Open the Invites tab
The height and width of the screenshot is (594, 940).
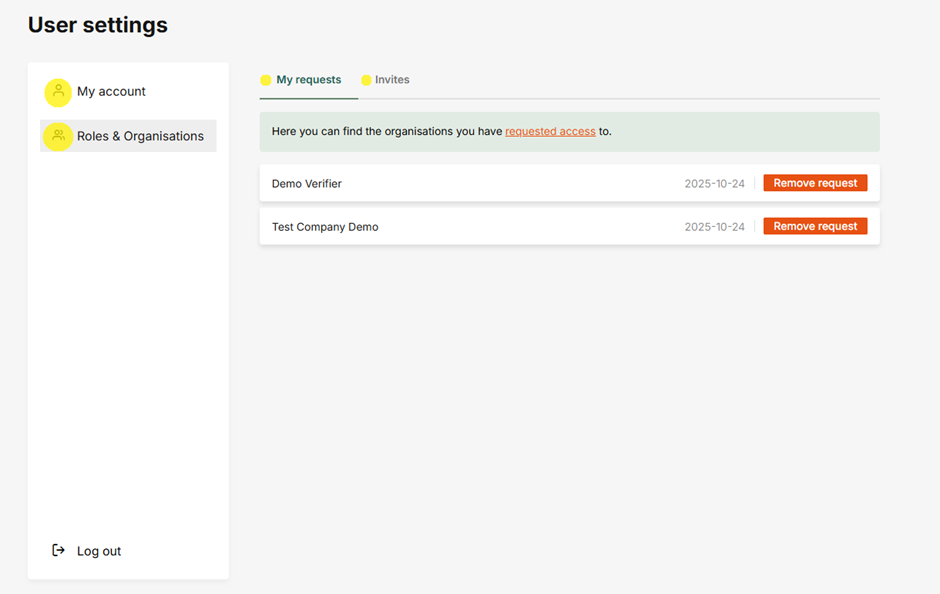[x=392, y=80]
